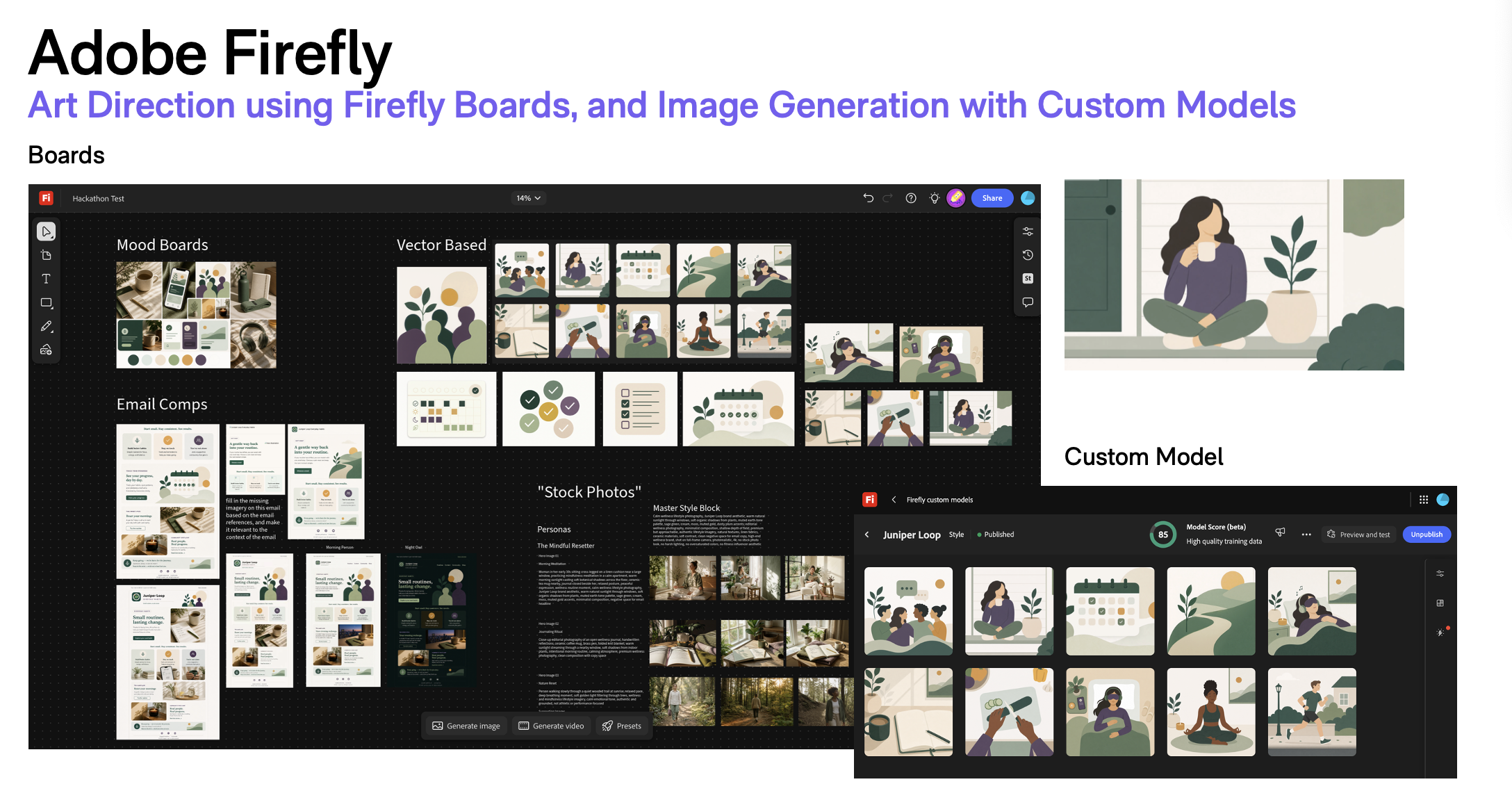Image resolution: width=1512 pixels, height=791 pixels.
Task: Open the version history clock icon
Action: click(x=1028, y=255)
